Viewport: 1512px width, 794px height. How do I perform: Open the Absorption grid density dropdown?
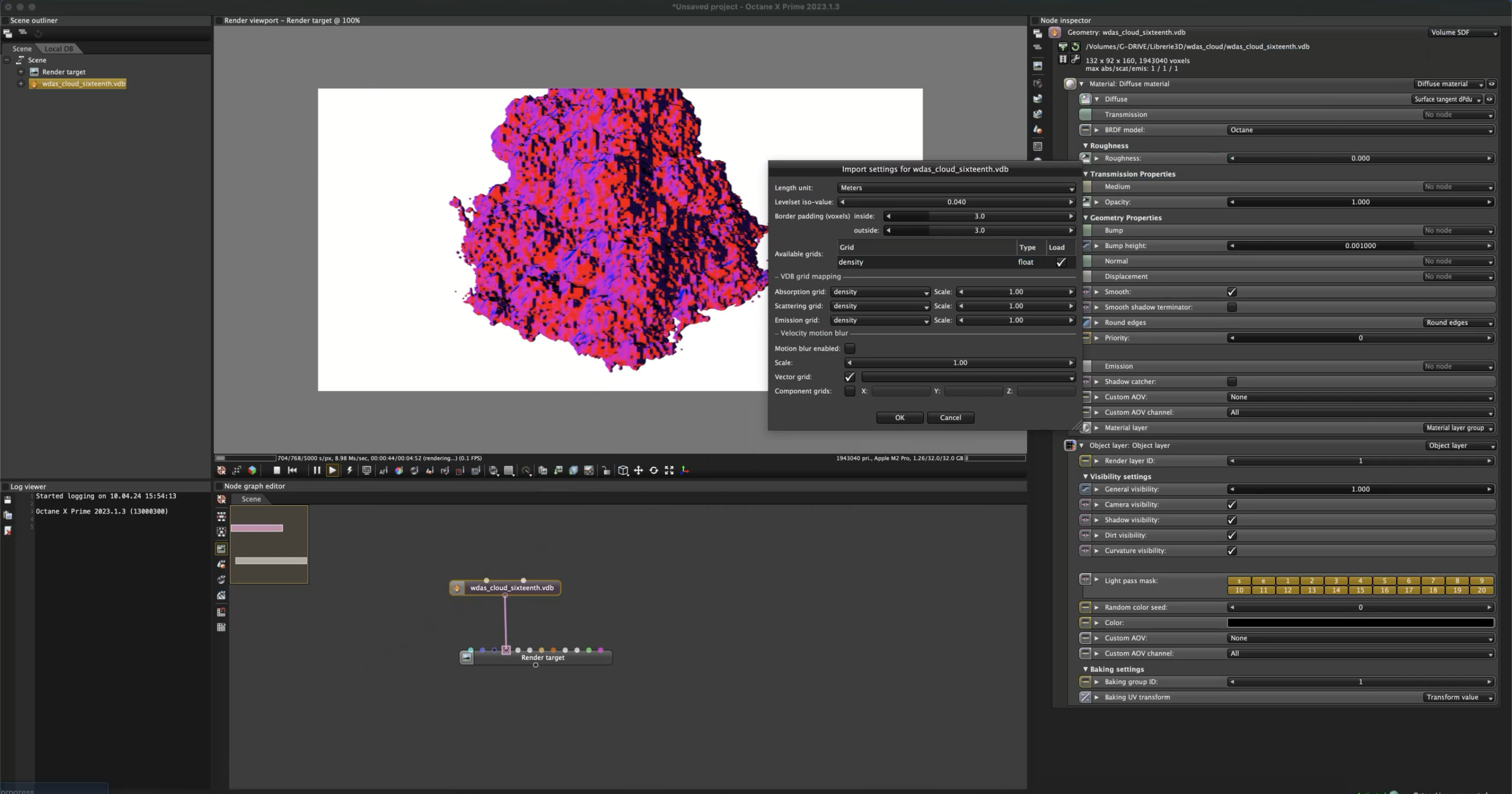[879, 292]
